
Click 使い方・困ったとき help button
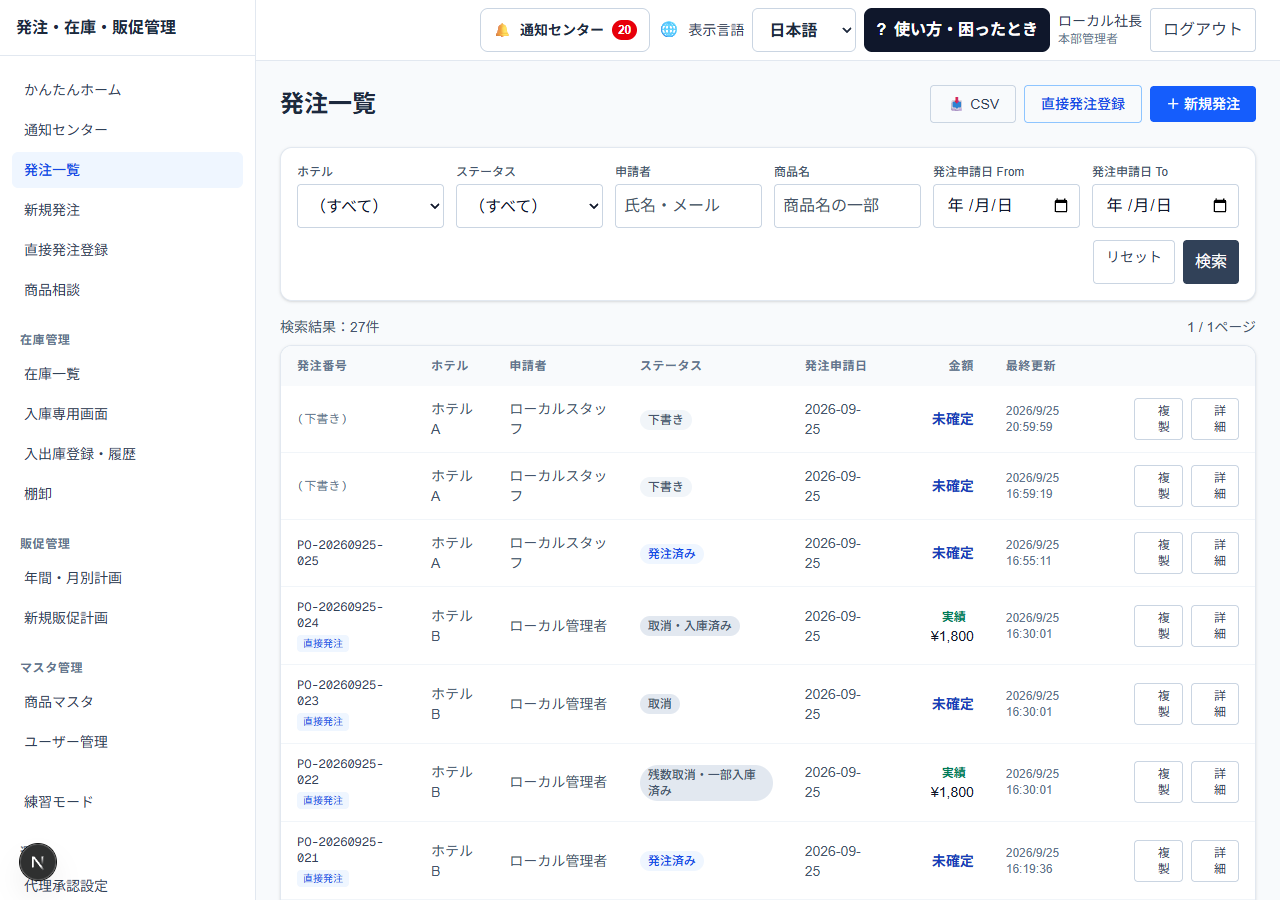[x=957, y=30]
